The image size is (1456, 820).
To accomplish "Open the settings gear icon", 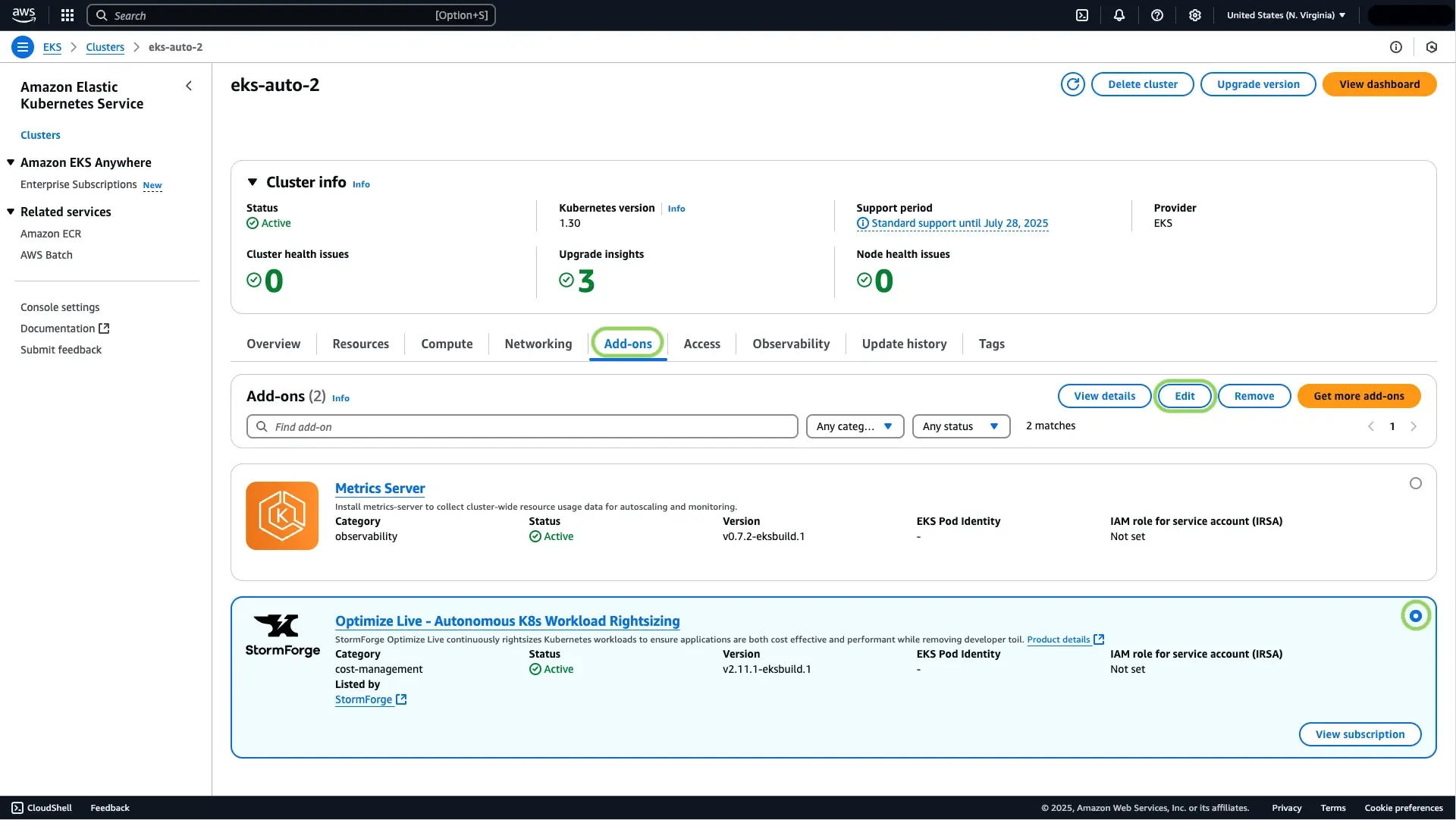I will click(1195, 15).
